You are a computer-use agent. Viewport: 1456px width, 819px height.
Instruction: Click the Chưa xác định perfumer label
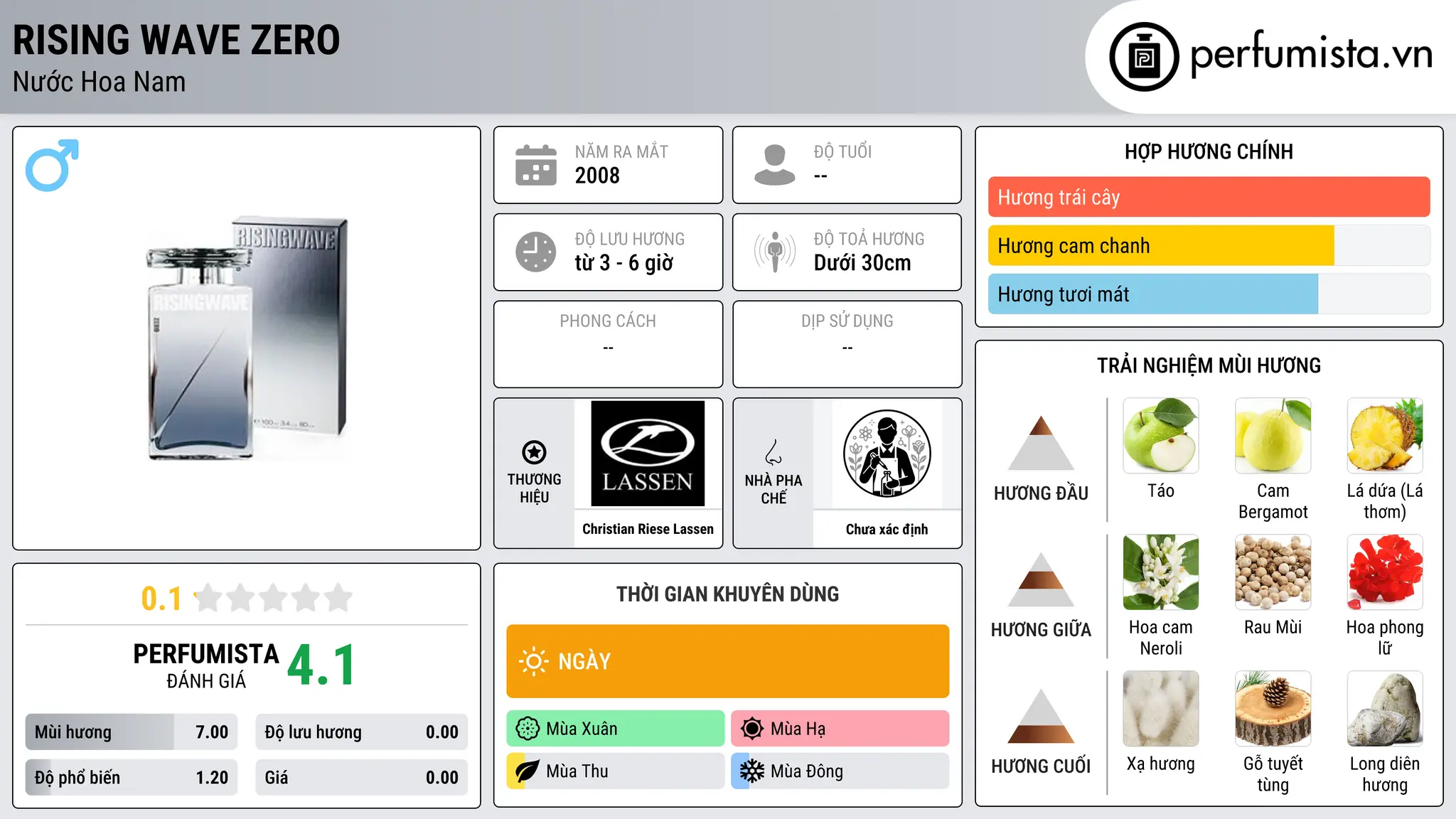click(887, 529)
